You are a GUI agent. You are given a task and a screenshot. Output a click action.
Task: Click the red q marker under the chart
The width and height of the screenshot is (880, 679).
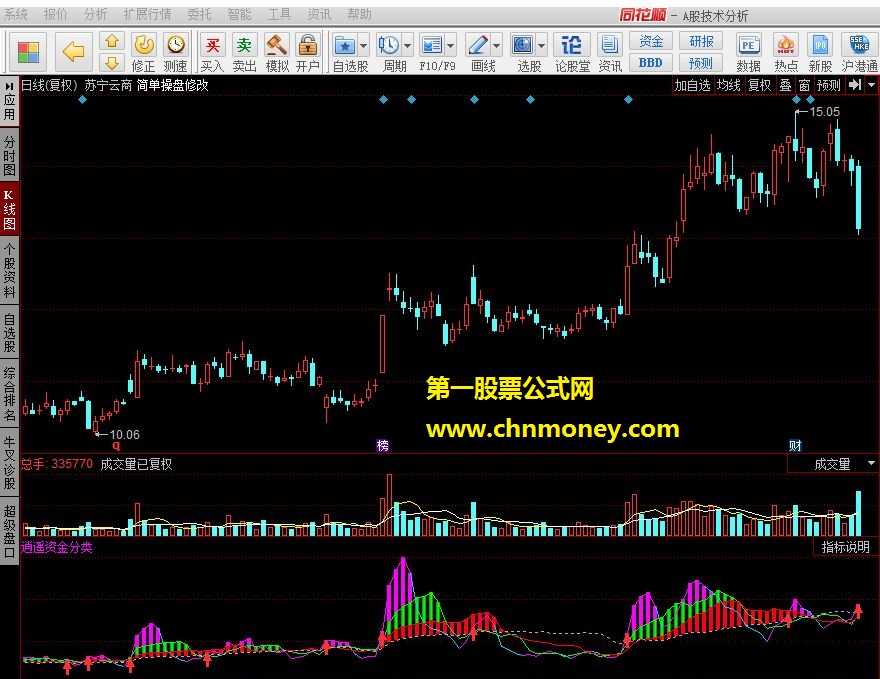116,446
